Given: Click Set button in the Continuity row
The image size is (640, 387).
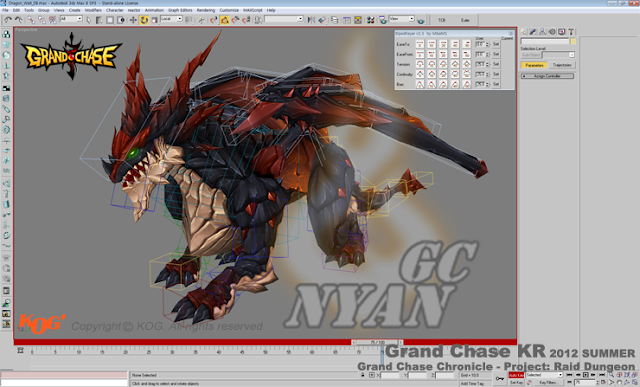Looking at the screenshot, I should tap(496, 74).
